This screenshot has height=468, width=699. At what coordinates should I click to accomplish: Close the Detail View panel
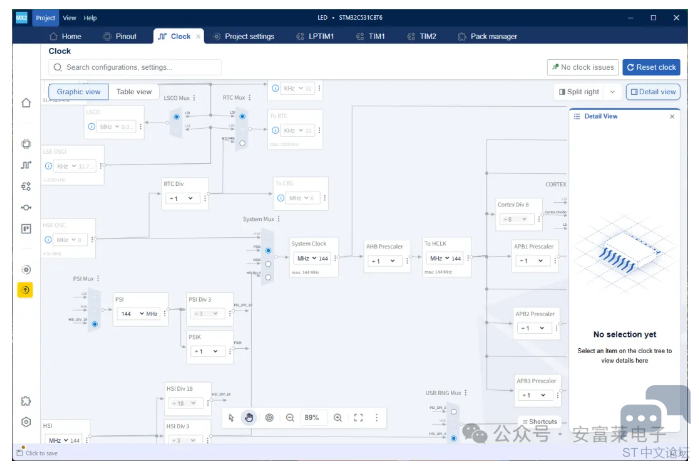[672, 116]
